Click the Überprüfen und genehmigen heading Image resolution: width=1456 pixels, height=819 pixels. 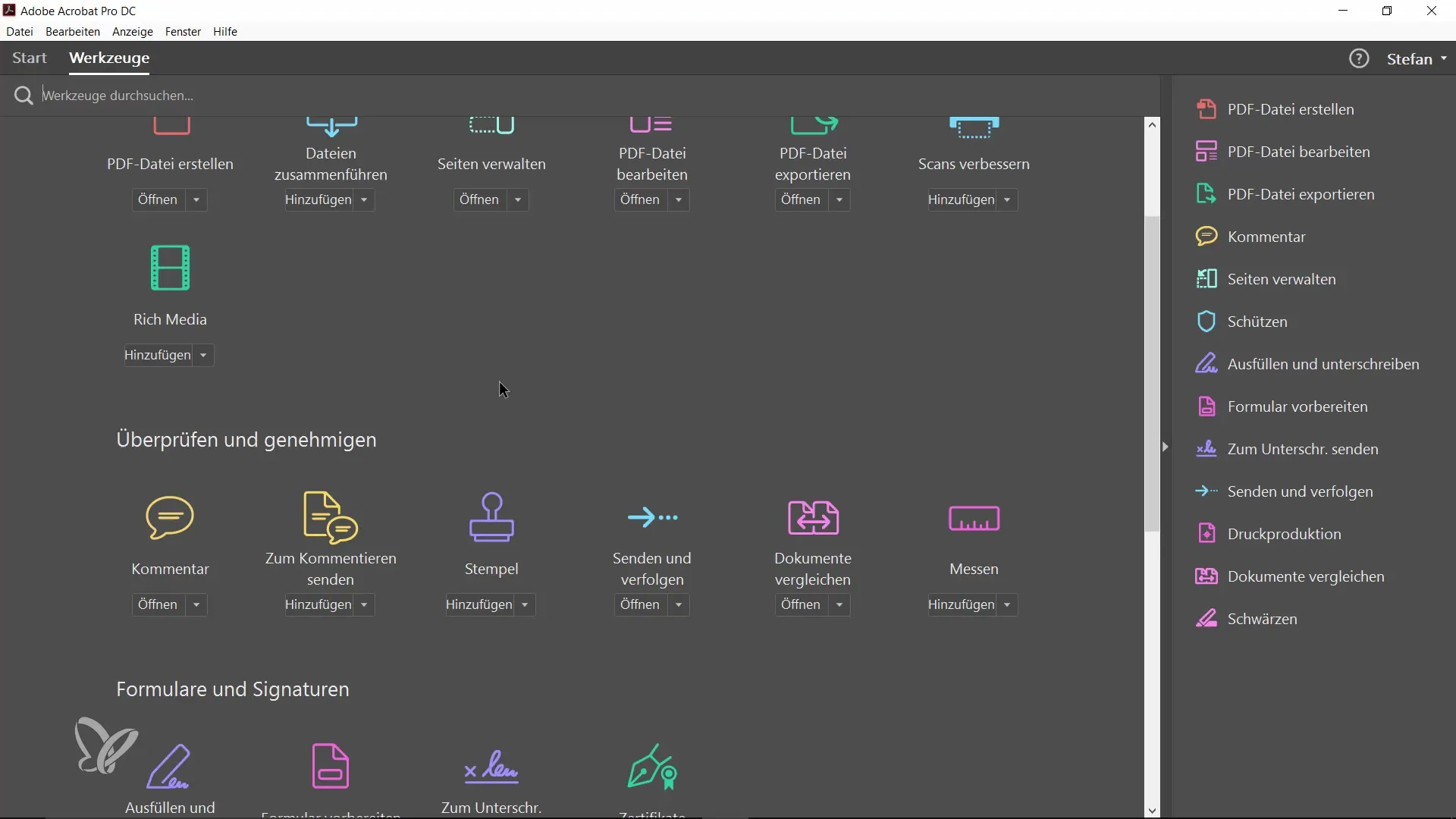(x=246, y=440)
